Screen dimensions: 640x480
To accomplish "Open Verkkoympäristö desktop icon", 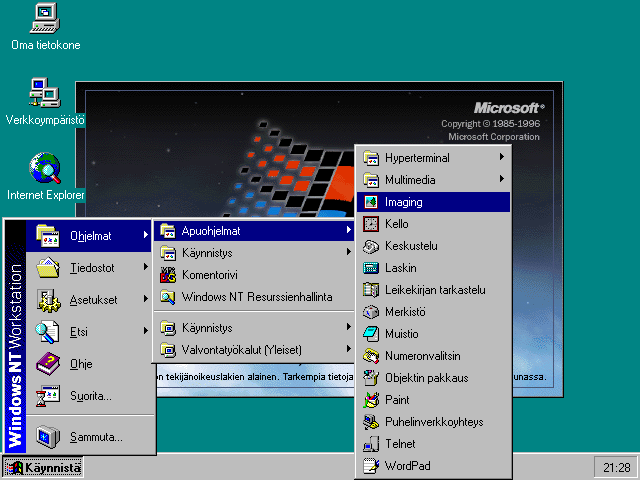I will click(x=45, y=94).
